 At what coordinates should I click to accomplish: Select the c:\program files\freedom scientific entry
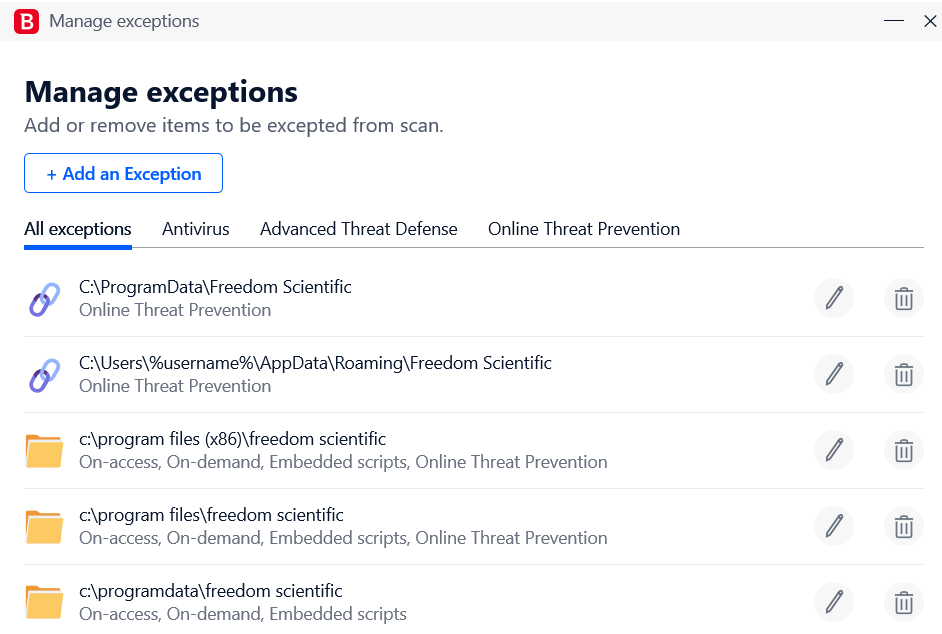point(211,515)
